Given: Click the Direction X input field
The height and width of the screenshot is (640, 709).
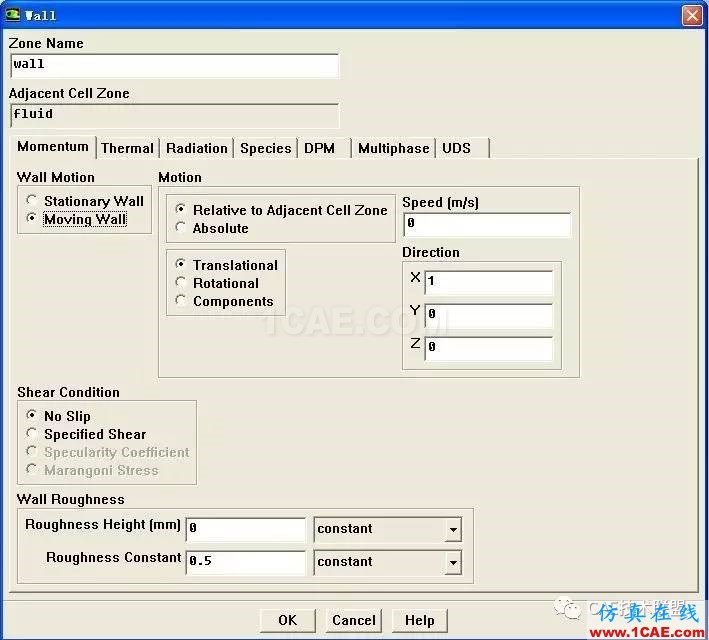Looking at the screenshot, I should tap(489, 282).
